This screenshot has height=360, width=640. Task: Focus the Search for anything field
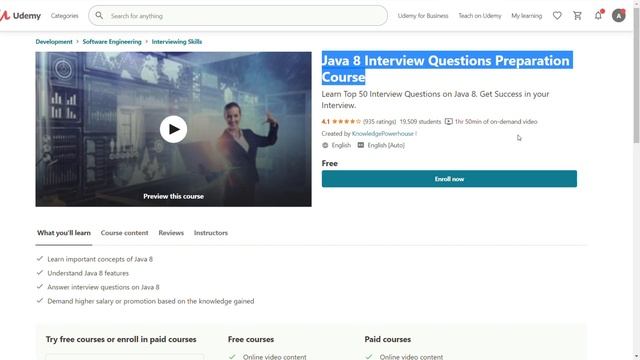coord(238,16)
